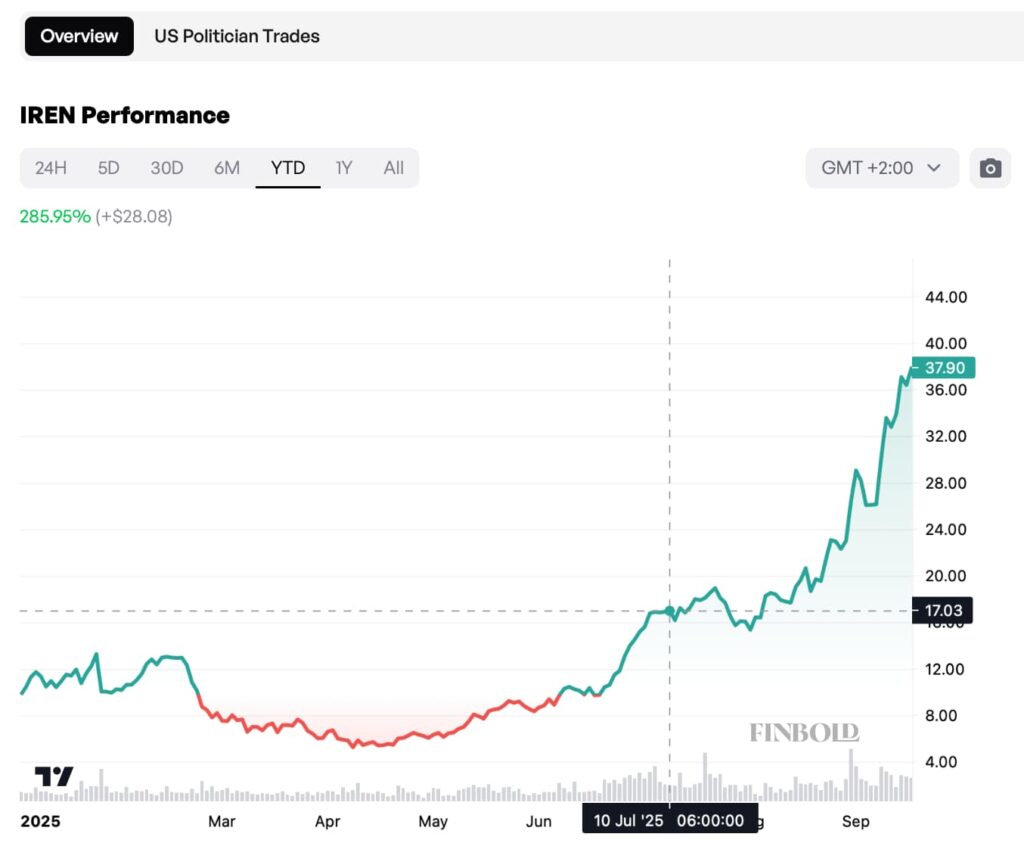Select the YTD time range

[x=288, y=168]
